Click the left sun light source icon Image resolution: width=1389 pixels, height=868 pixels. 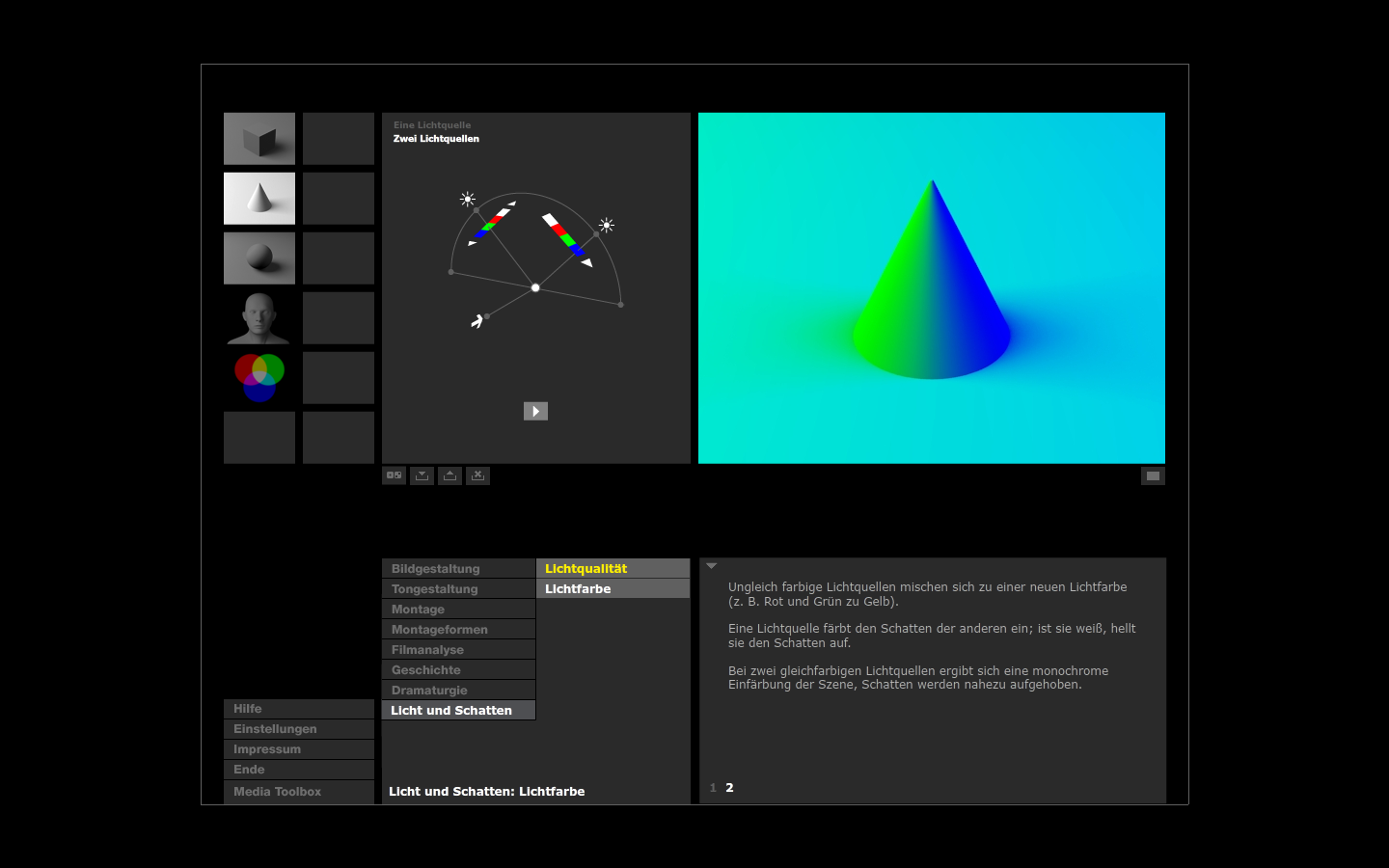click(x=468, y=200)
